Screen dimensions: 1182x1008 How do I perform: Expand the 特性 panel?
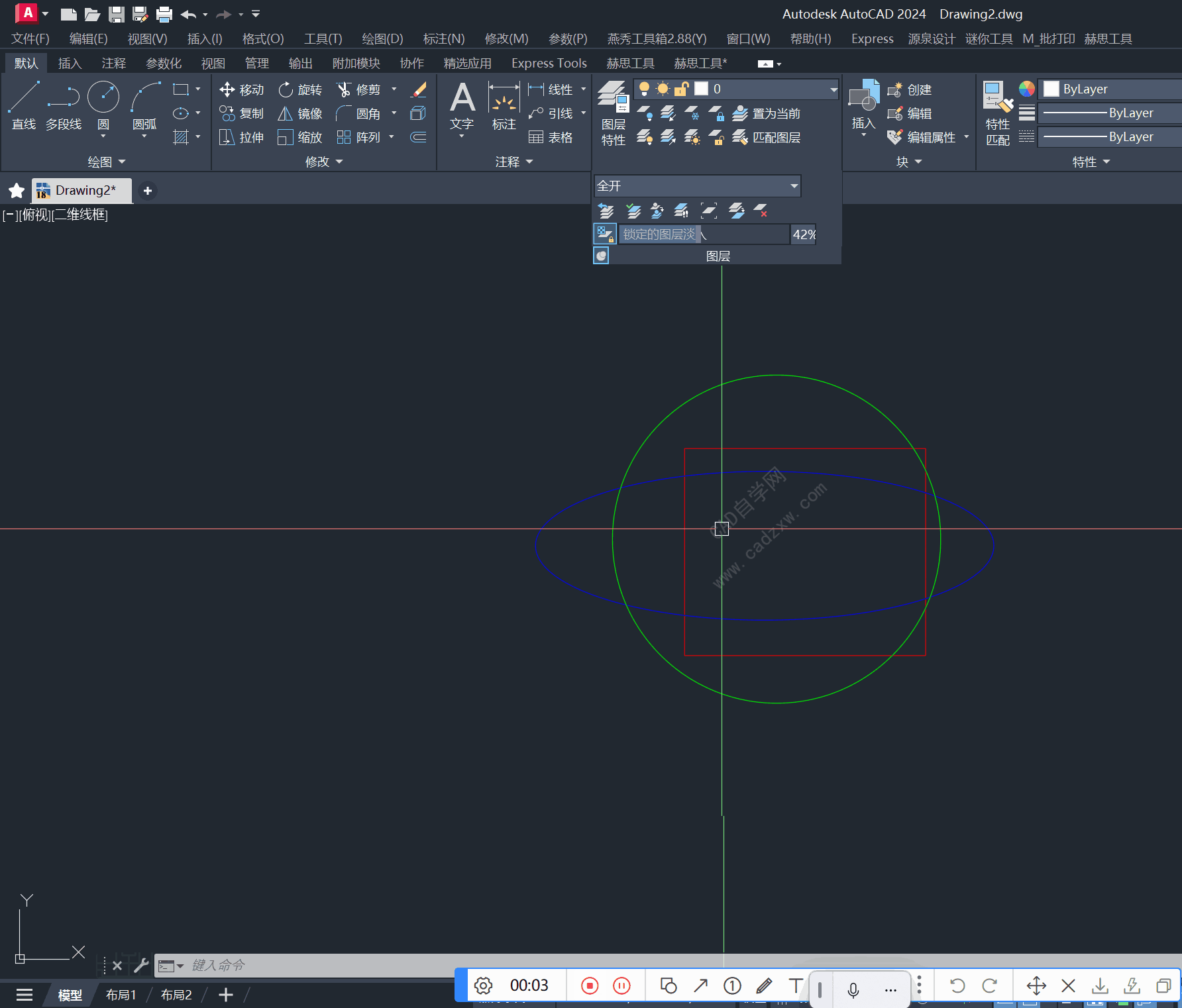coord(1091,162)
